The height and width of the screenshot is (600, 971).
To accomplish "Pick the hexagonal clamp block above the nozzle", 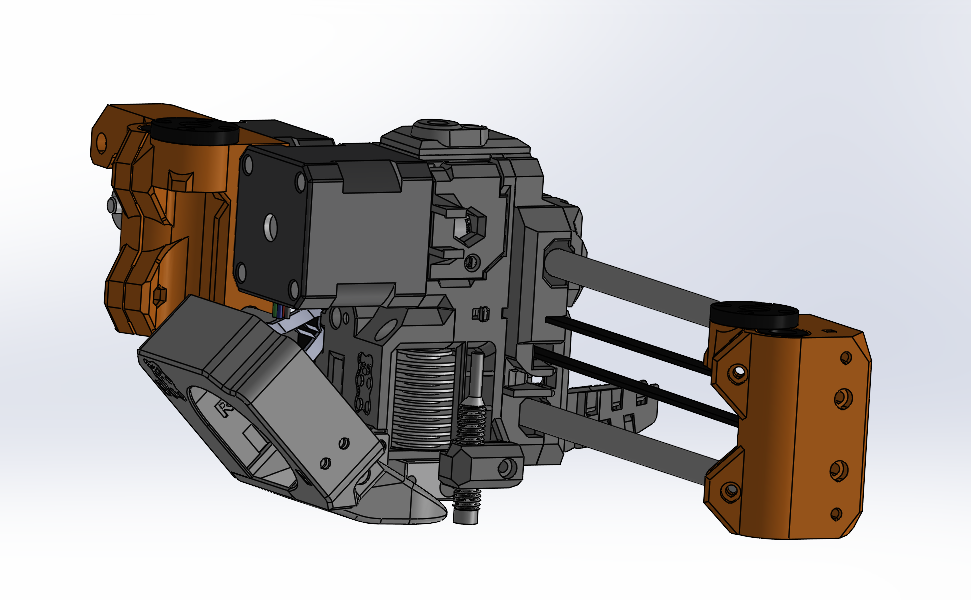I will (x=481, y=466).
